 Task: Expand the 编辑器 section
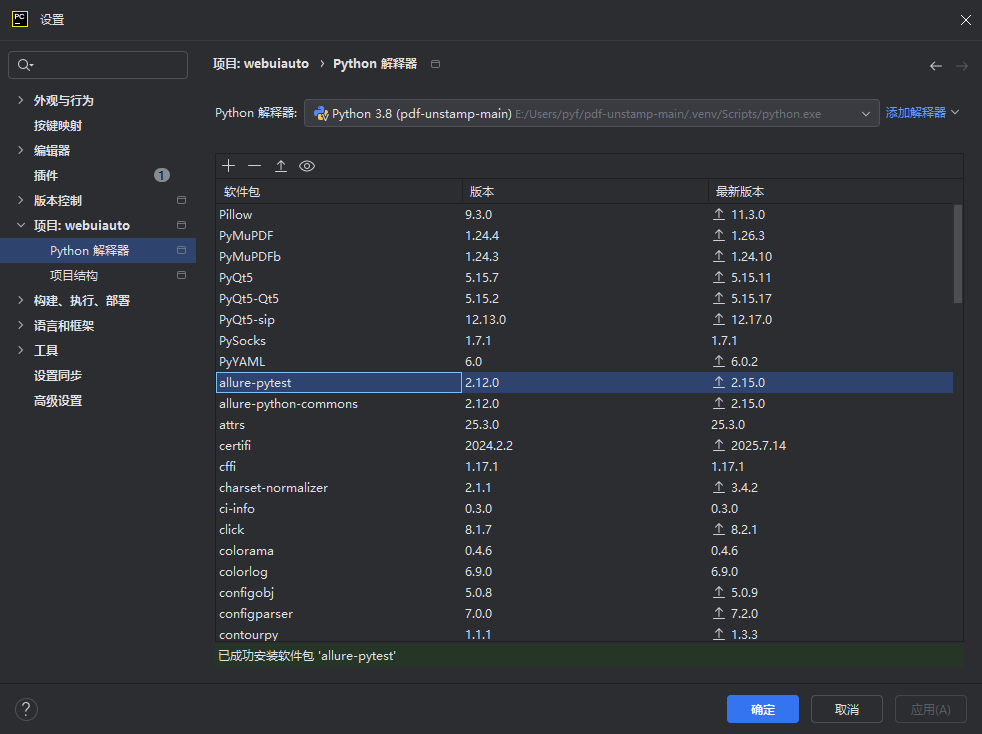21,150
